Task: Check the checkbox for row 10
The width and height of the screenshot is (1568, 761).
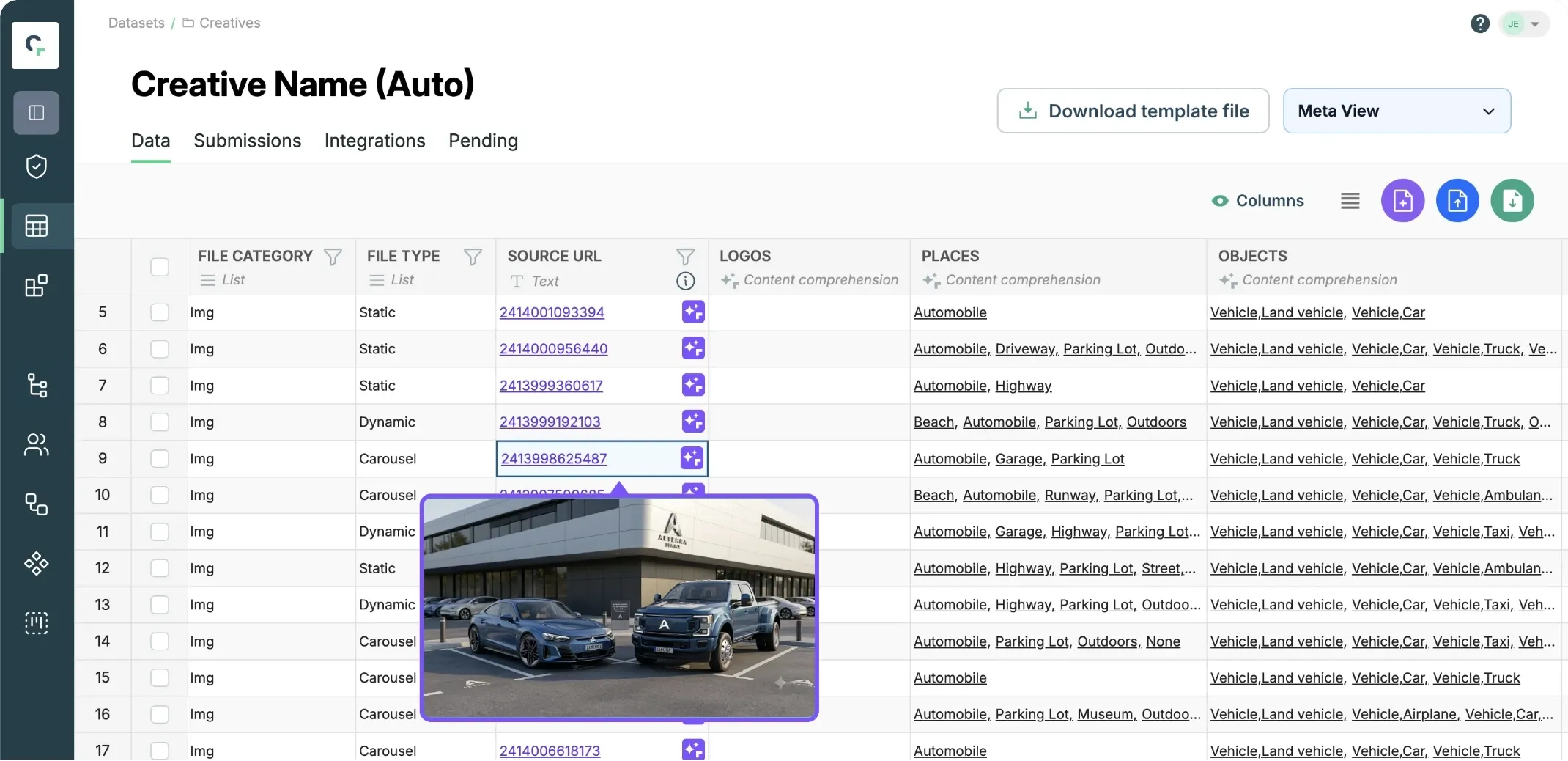Action: (160, 495)
